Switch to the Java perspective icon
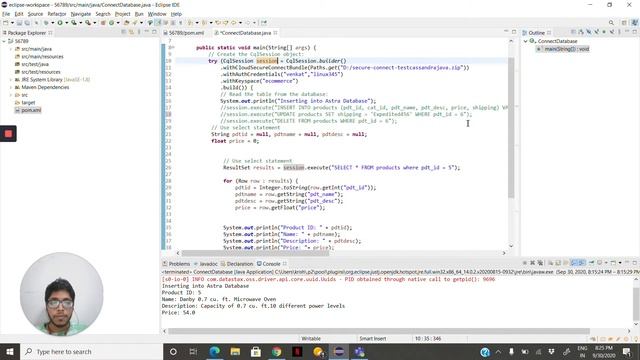Screen dimensions: 640x360 [634, 23]
